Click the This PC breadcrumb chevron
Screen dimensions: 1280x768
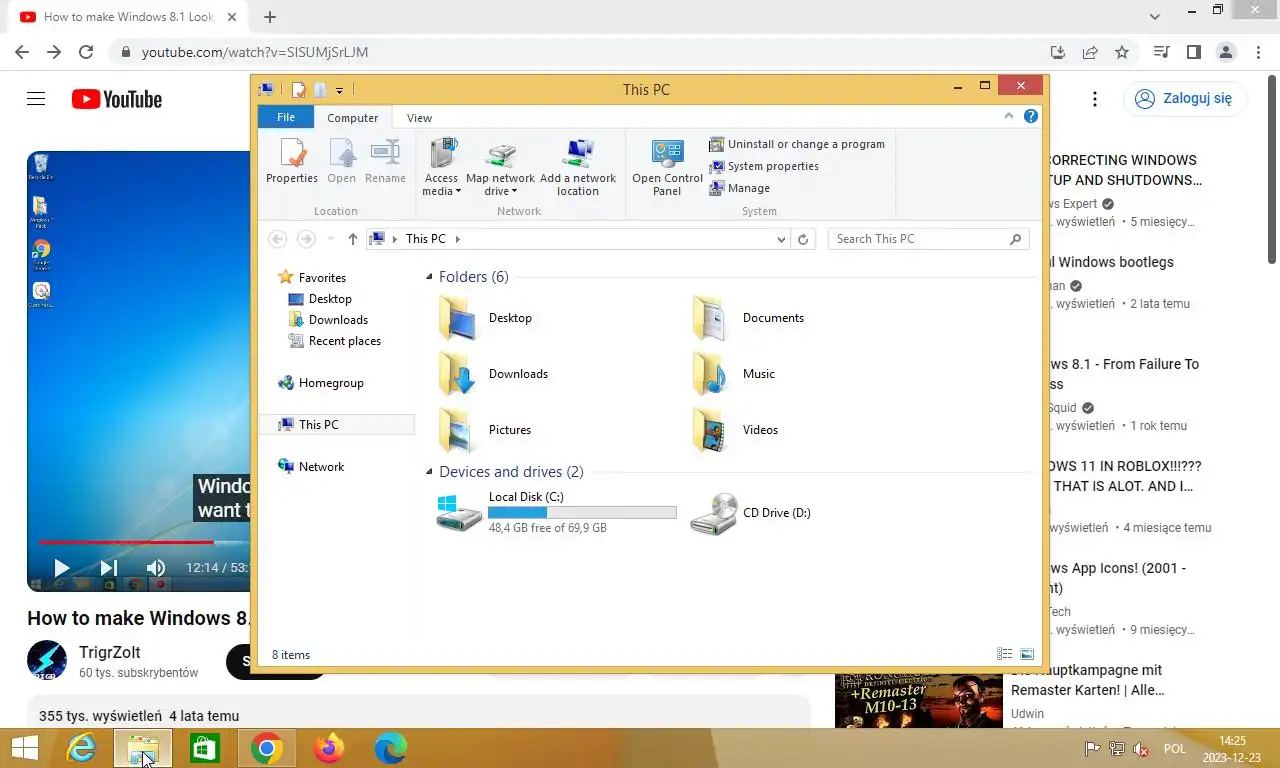tap(458, 239)
